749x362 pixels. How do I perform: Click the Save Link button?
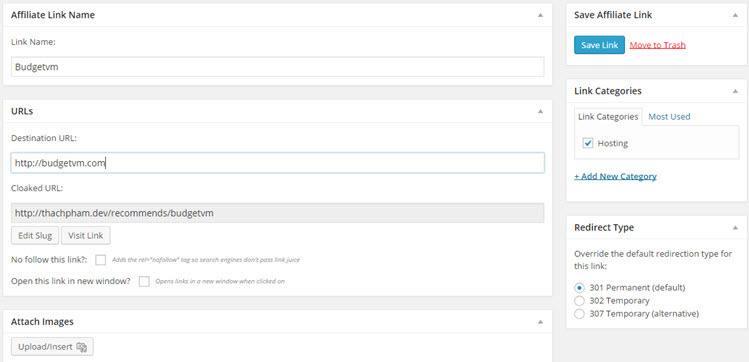599,45
